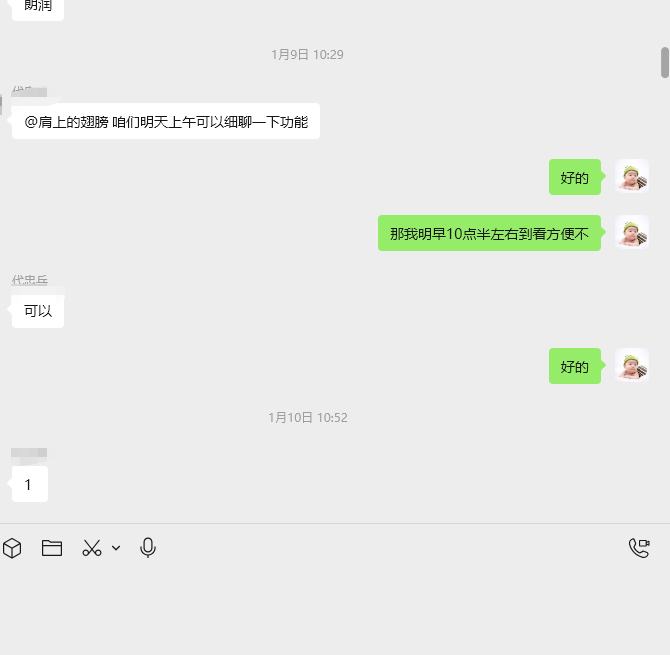Open baby avatar beside the last 好的 reply
Viewport: 670px width, 655px height.
pyautogui.click(x=632, y=365)
